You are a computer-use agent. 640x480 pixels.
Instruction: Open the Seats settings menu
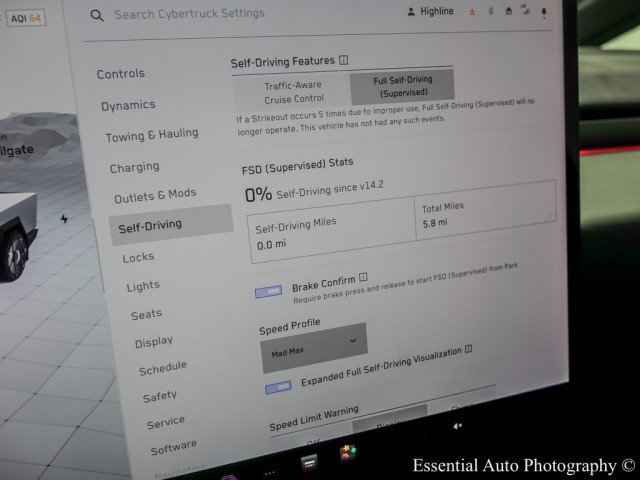point(147,315)
